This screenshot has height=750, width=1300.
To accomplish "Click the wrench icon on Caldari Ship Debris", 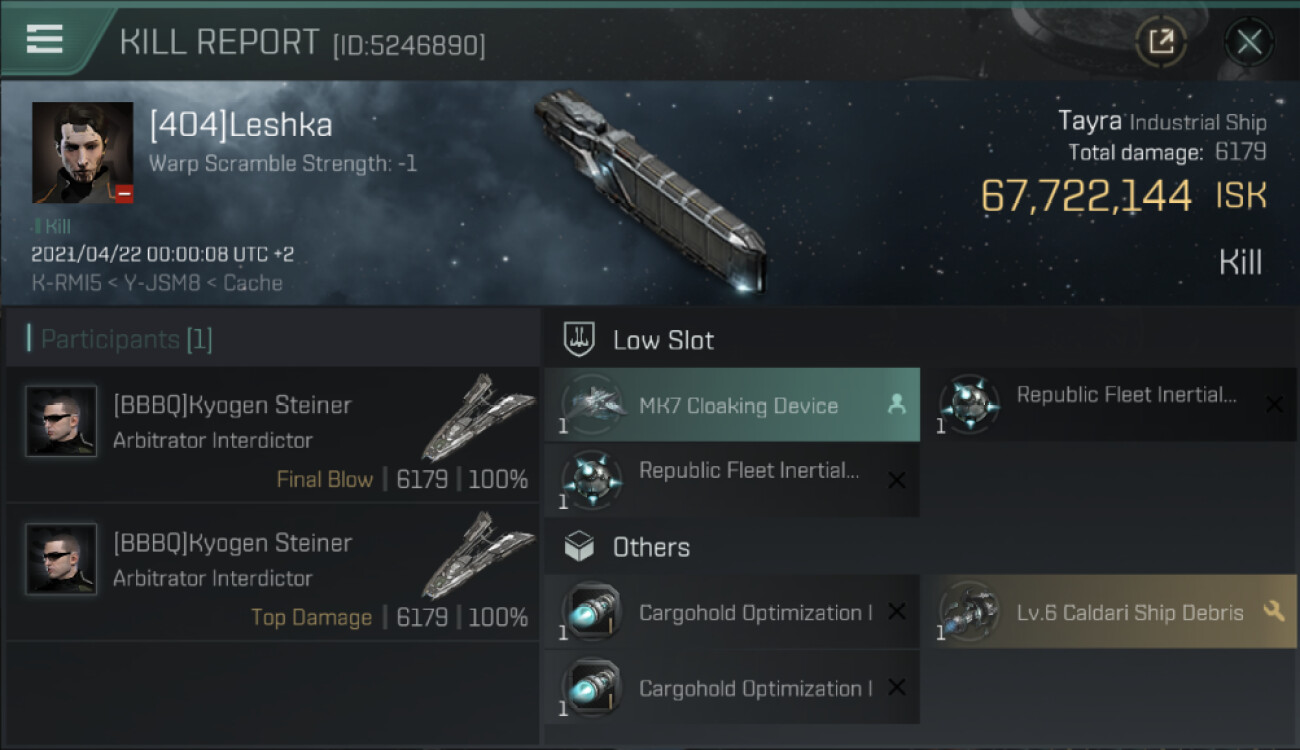I will pyautogui.click(x=1273, y=611).
